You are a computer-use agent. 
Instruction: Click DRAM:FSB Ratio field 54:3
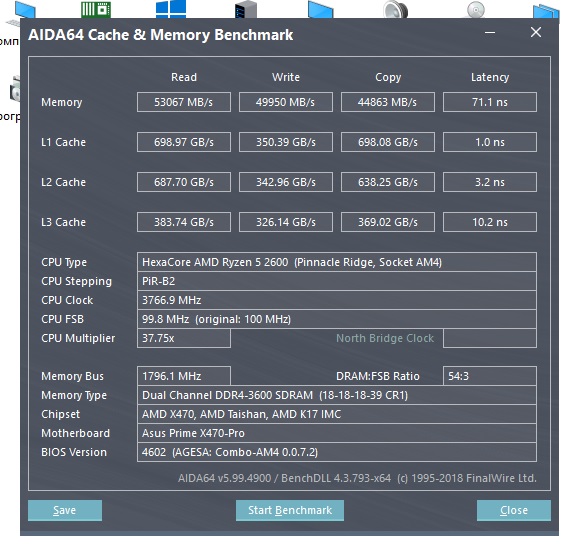(490, 376)
